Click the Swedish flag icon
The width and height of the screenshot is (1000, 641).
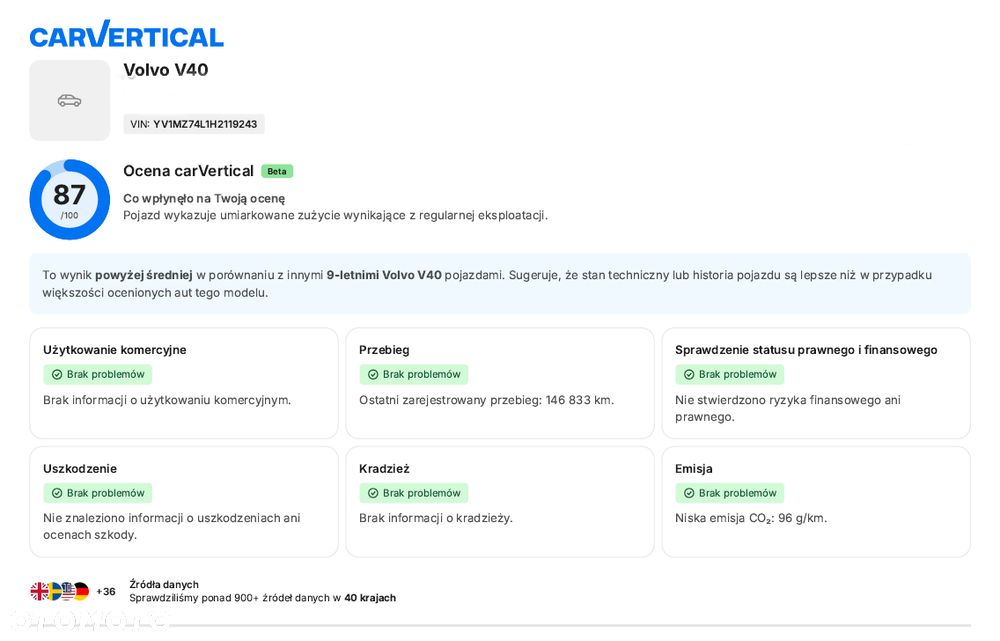tap(53, 591)
